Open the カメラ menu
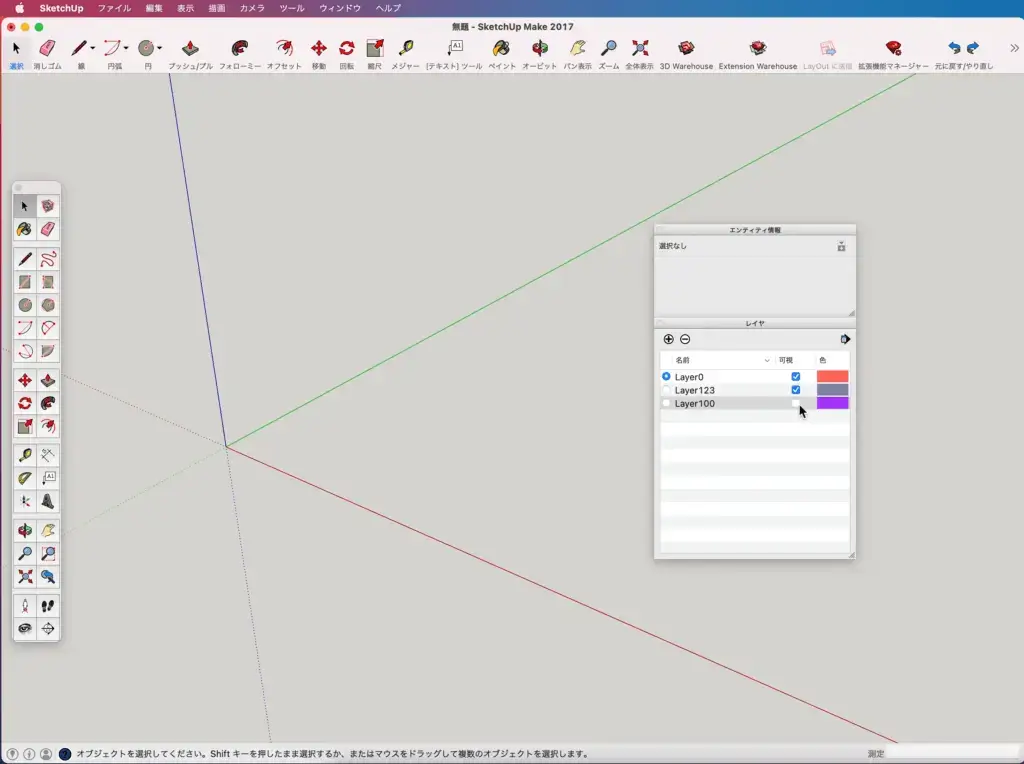 [252, 8]
